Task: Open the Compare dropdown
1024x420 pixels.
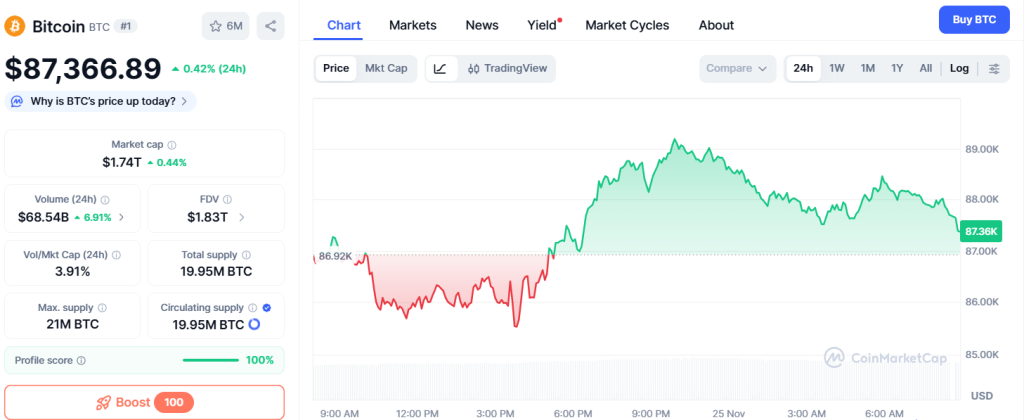Action: point(737,68)
